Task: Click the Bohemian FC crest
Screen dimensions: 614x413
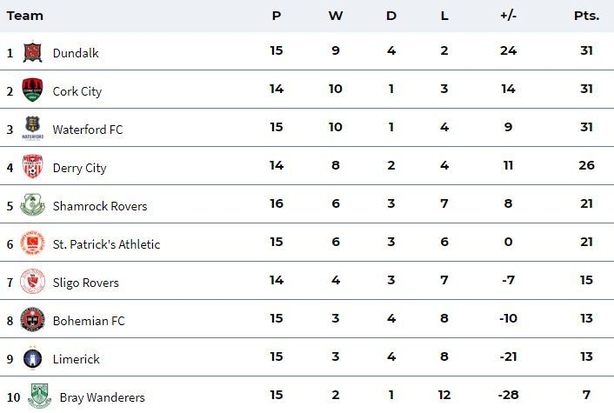Action: [x=33, y=319]
